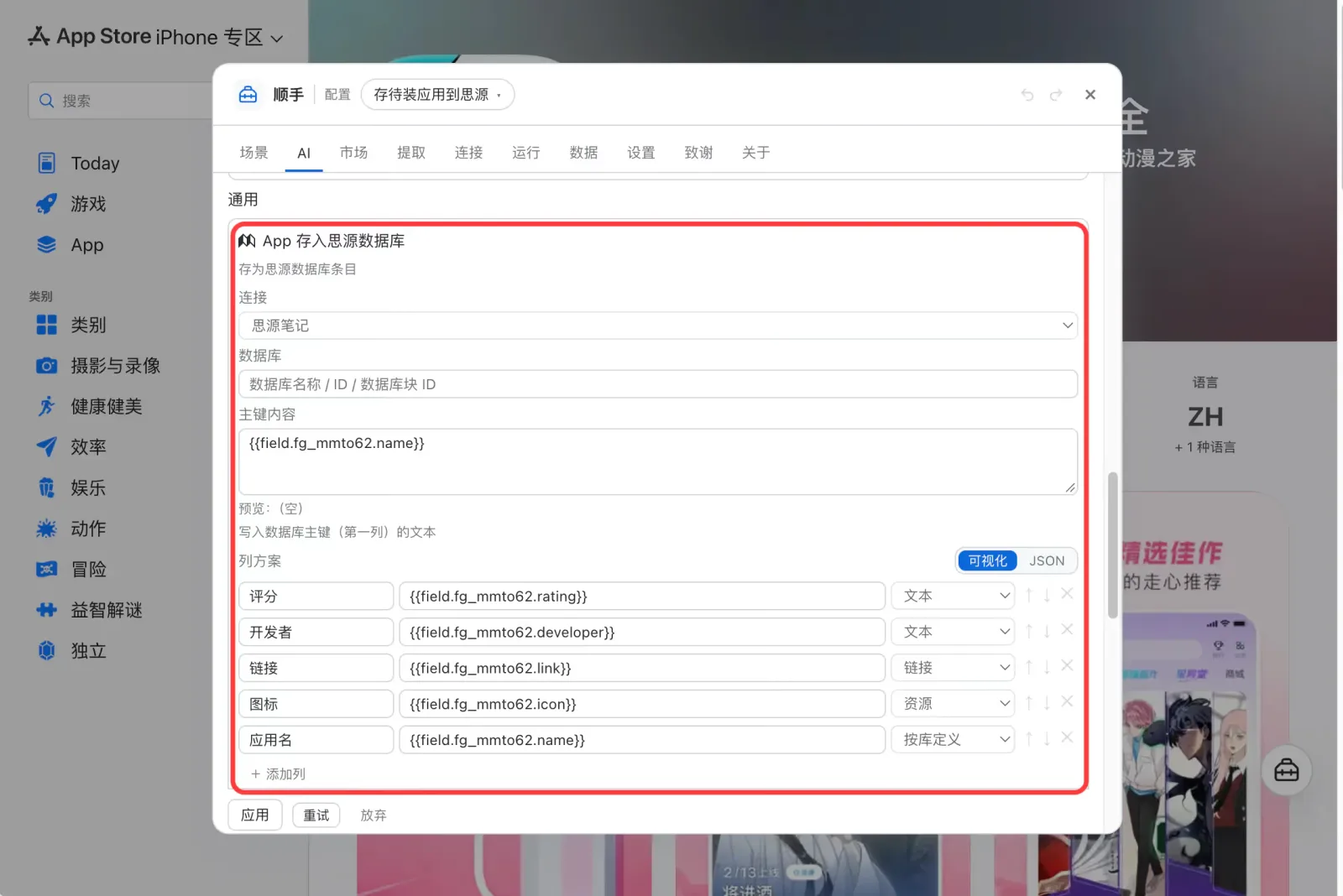
Task: Click the 应用 button
Action: coord(255,815)
